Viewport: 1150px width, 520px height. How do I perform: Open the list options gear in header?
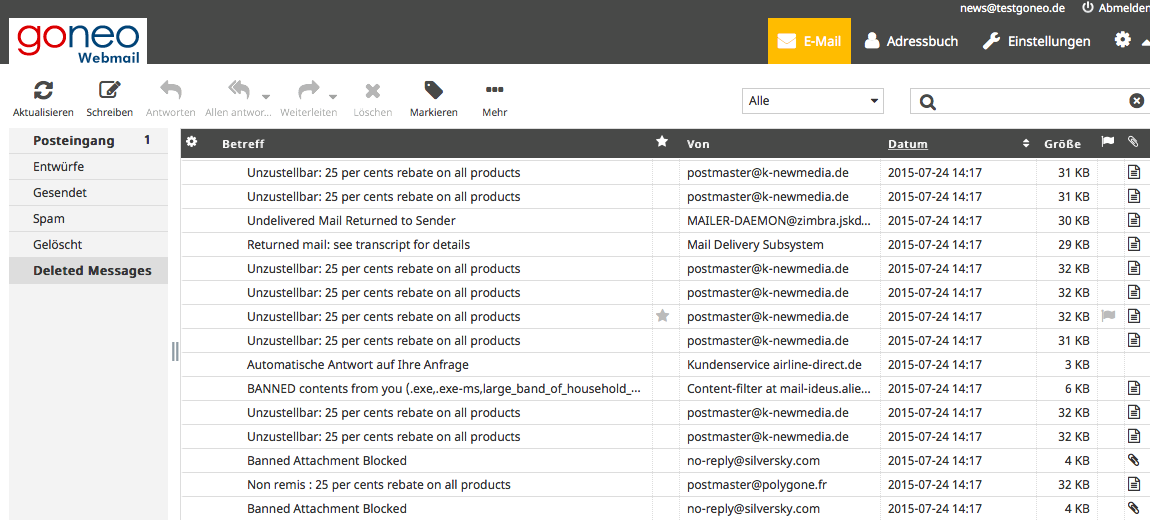(192, 143)
